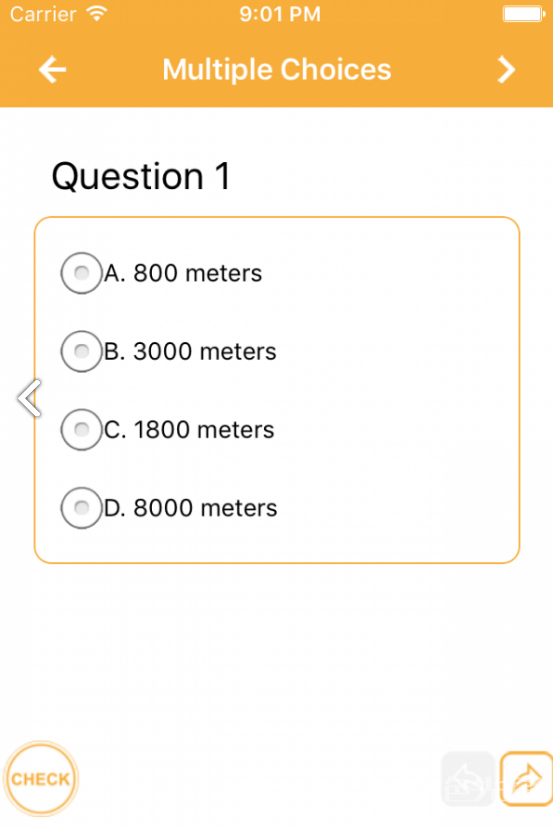Viewport: 553px width, 828px height.
Task: Select radio button C for 1800 meters
Action: tap(81, 429)
